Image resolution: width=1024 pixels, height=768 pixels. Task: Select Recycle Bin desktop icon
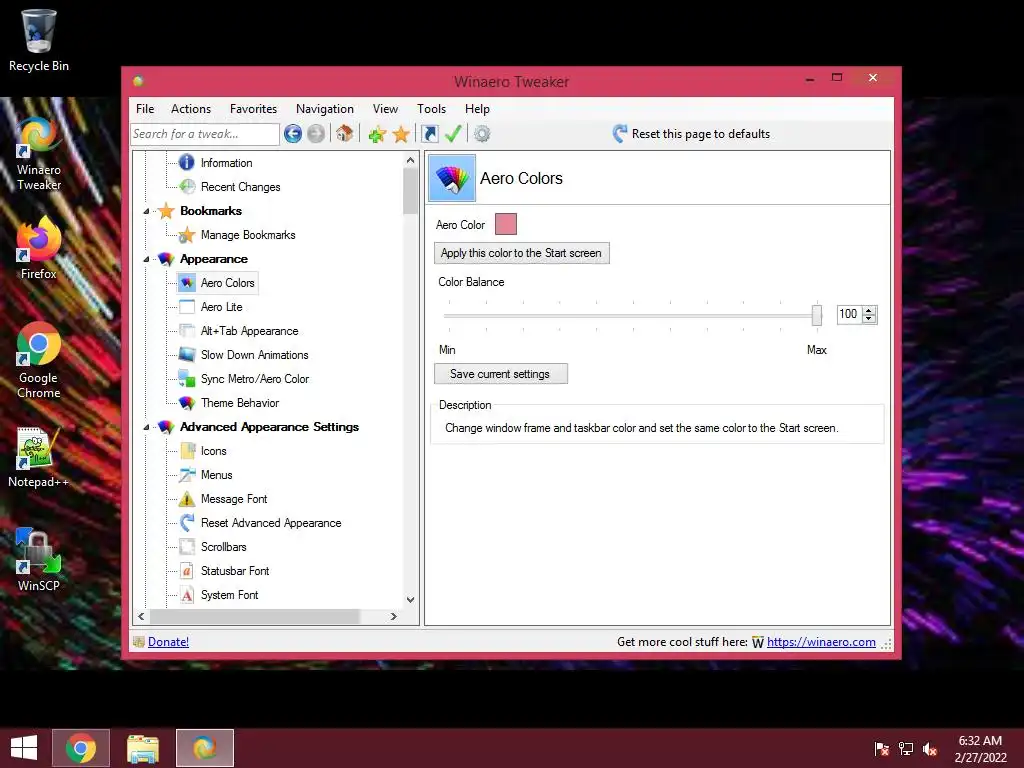[x=39, y=40]
